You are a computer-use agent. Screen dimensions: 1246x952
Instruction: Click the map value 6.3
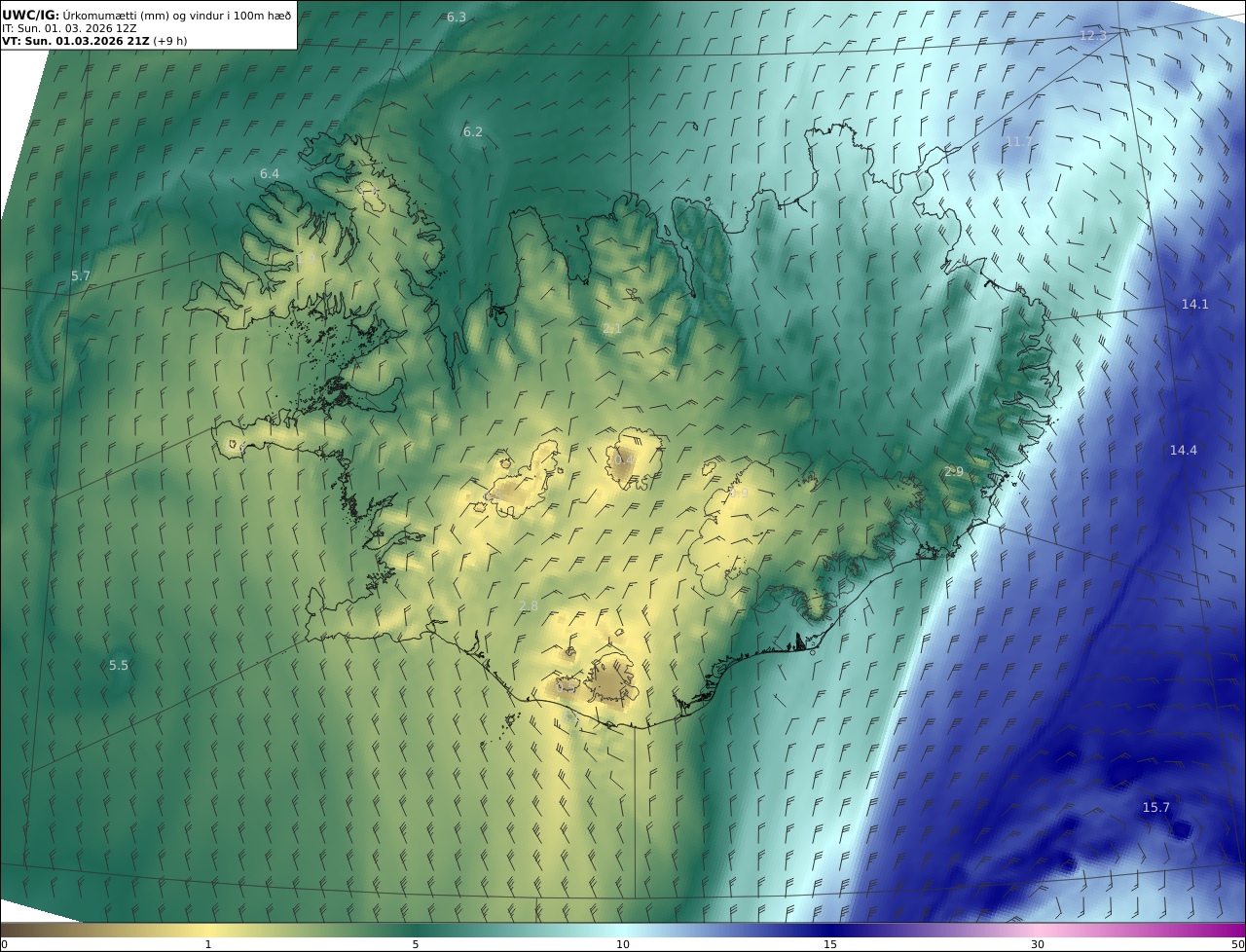(456, 18)
